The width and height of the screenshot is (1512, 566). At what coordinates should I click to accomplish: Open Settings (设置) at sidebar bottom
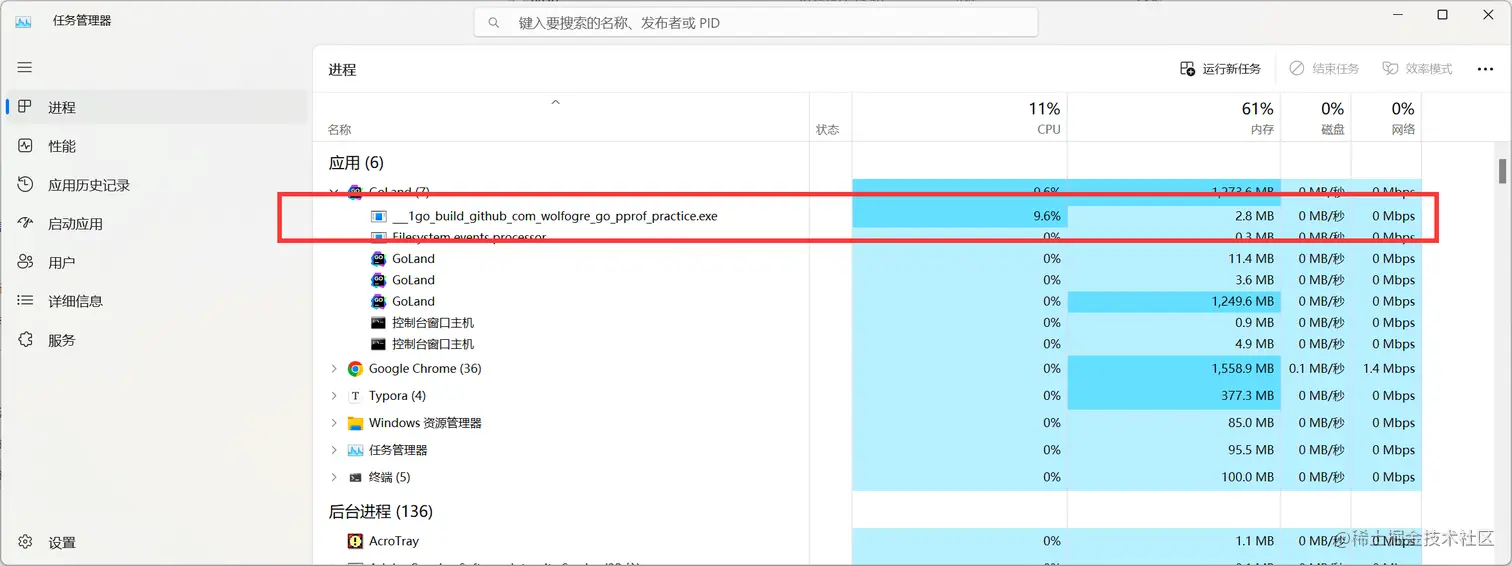(157, 542)
